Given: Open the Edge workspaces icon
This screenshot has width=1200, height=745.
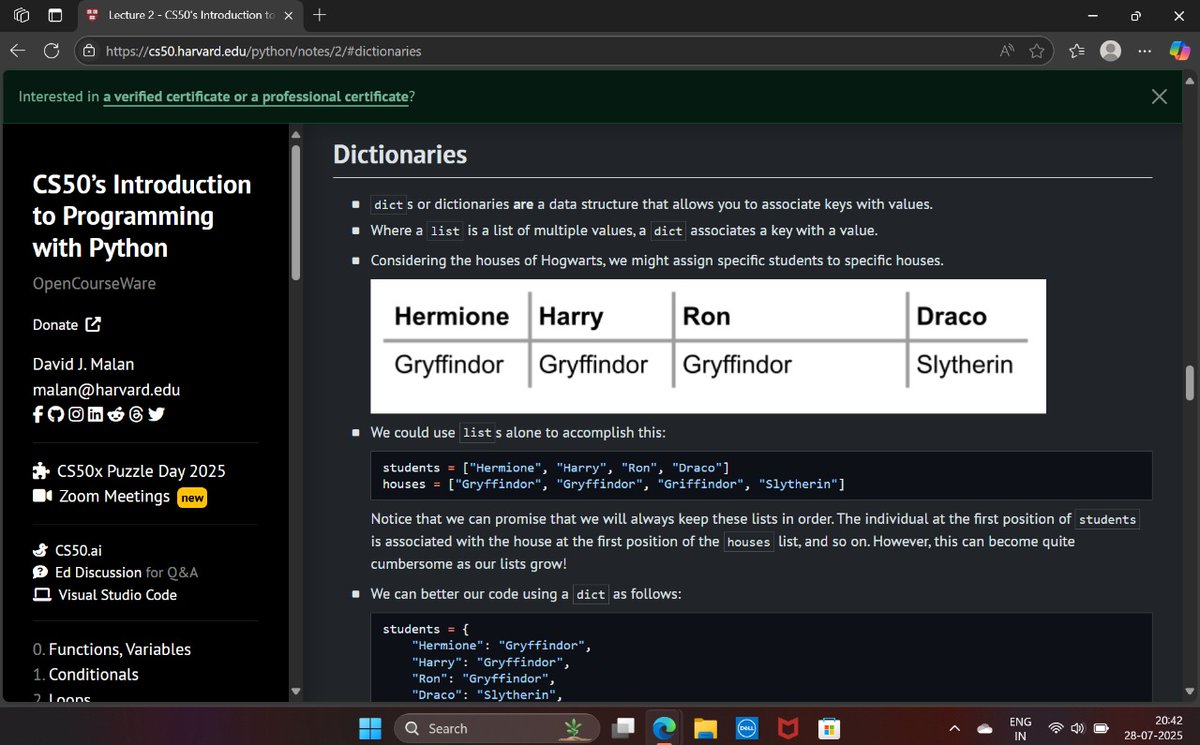Looking at the screenshot, I should point(23,15).
